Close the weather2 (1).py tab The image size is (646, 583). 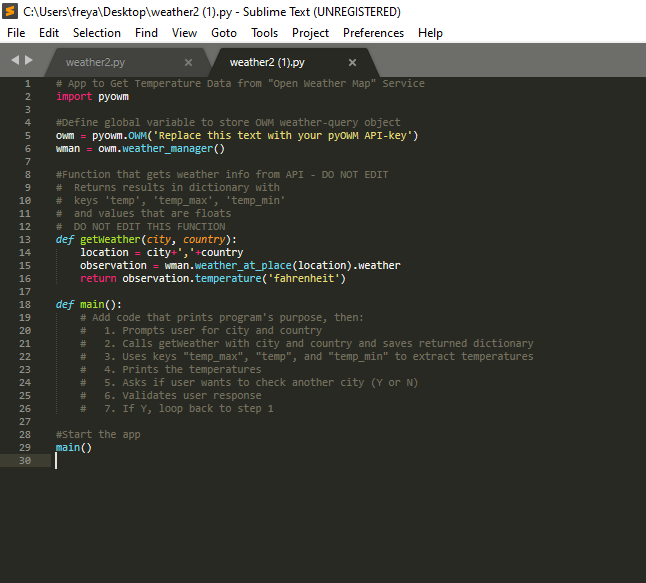coord(352,63)
